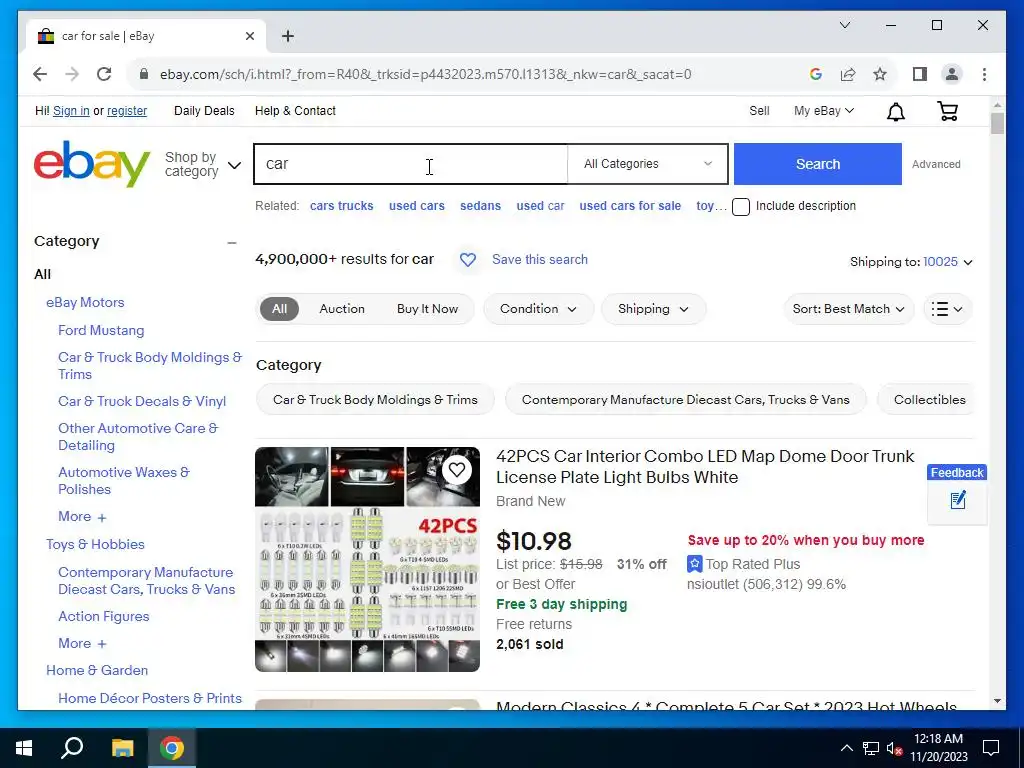Click the search input field containing 'car'
1024x768 pixels.
click(x=411, y=164)
